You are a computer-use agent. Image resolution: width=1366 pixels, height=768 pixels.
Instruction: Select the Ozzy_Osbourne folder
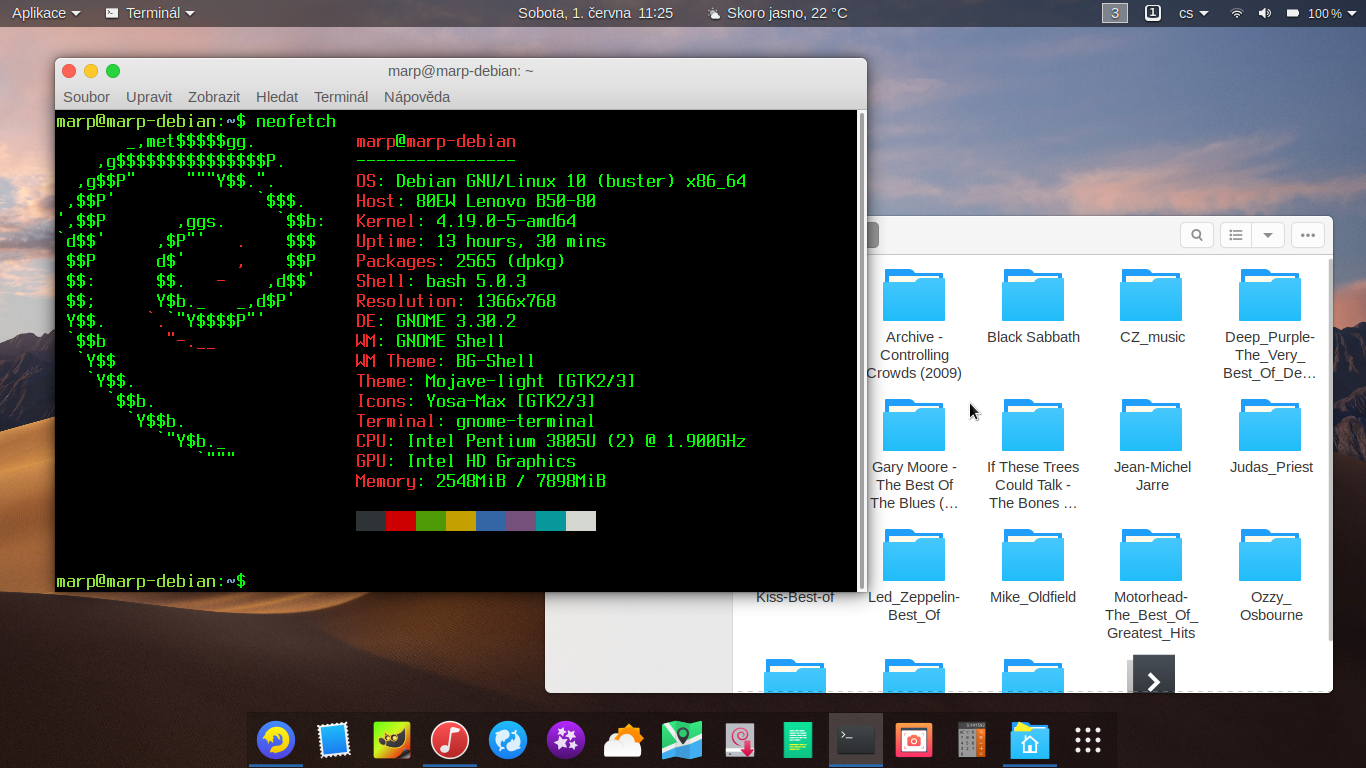tap(1271, 575)
